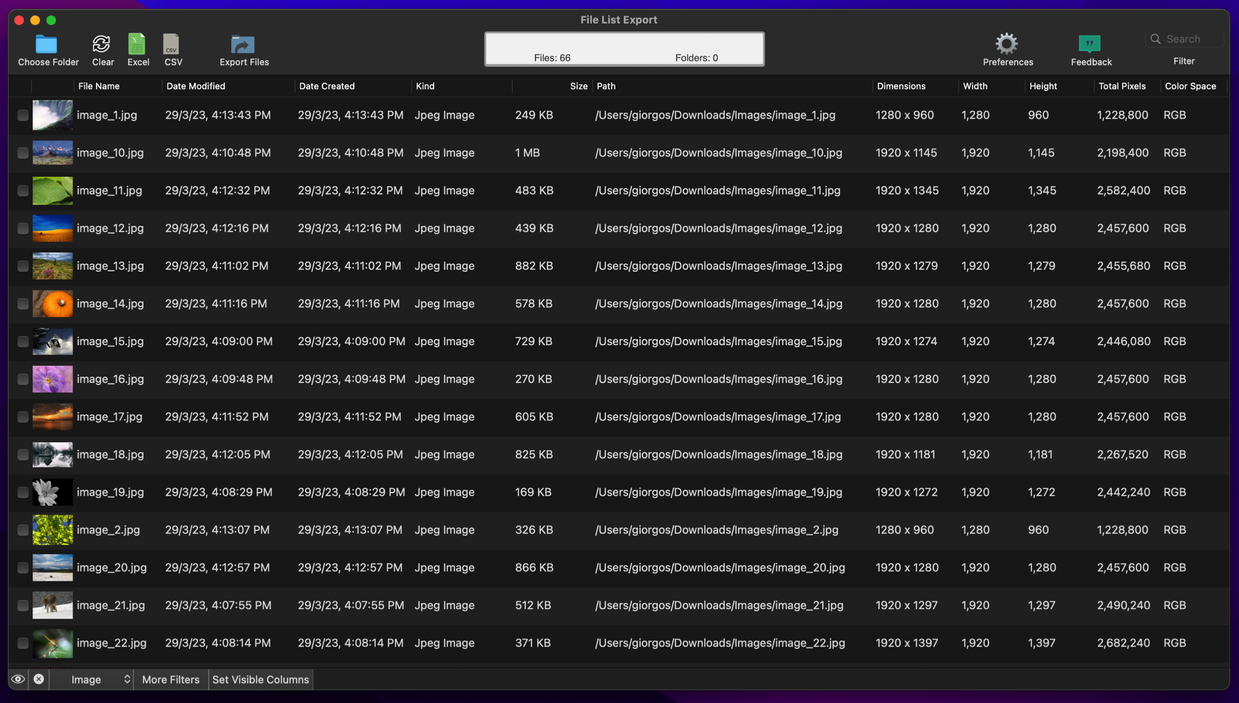
Task: Sort by the Width column header
Action: 975,86
